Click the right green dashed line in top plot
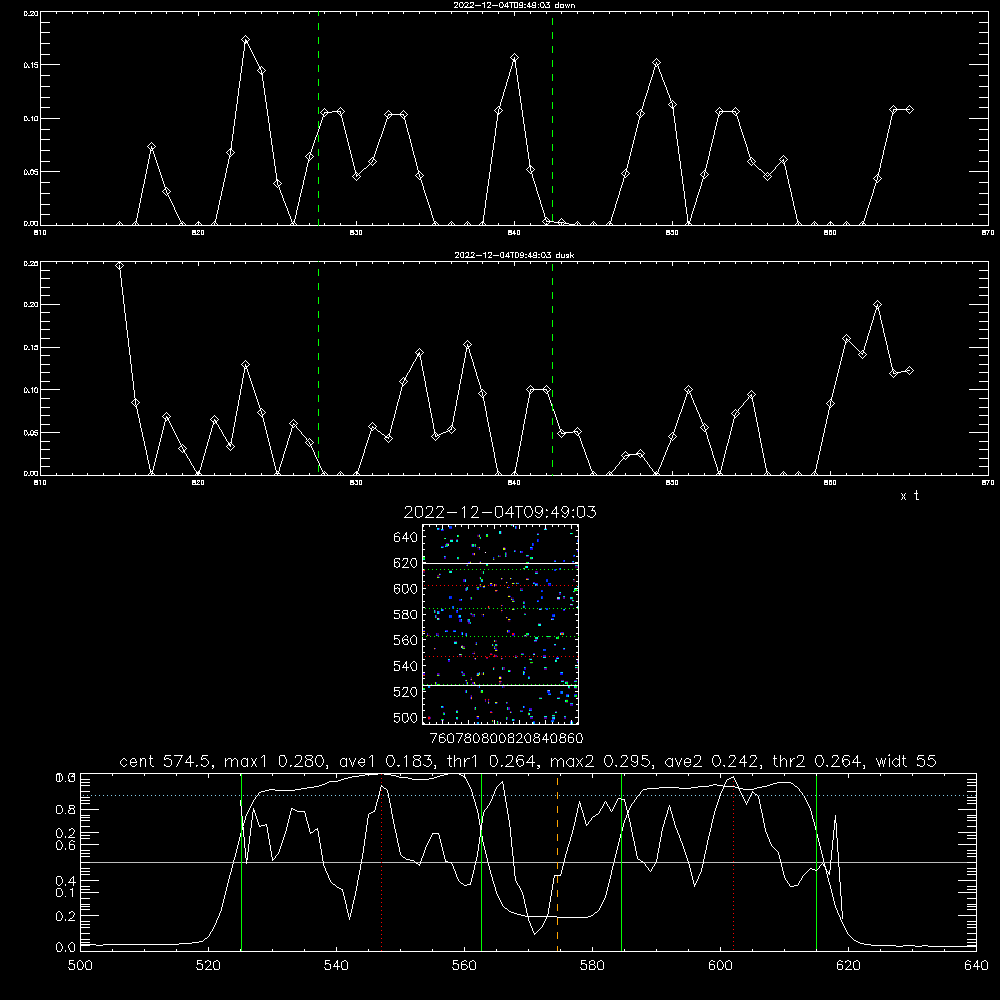Image resolution: width=1000 pixels, height=1000 pixels. click(x=552, y=121)
